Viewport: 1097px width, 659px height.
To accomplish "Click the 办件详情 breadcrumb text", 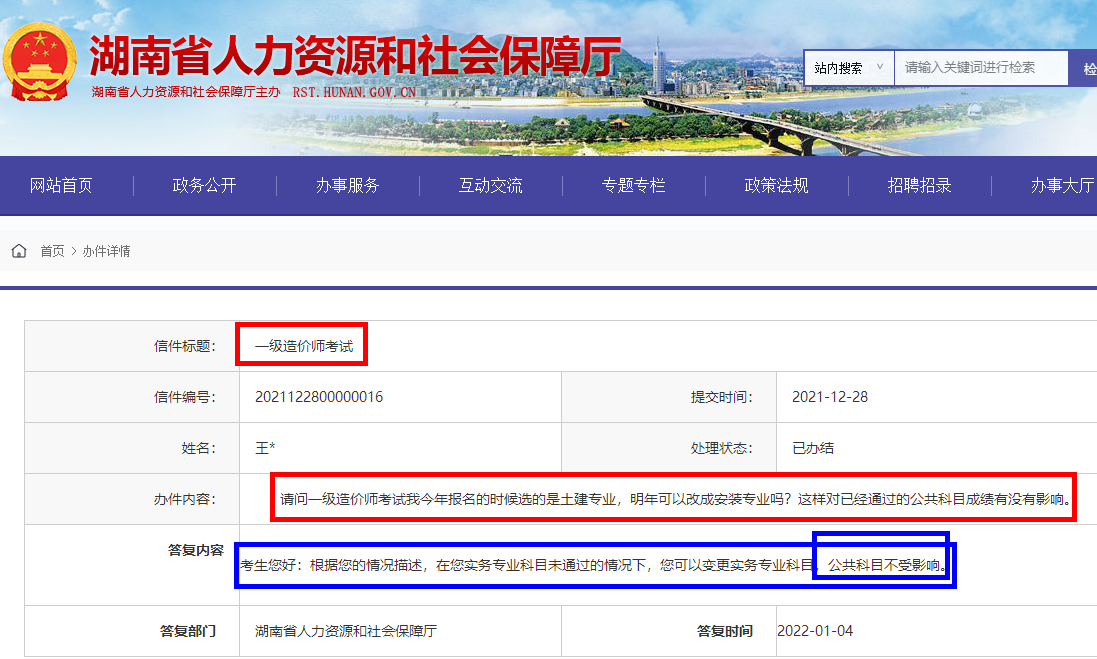I will tap(106, 251).
